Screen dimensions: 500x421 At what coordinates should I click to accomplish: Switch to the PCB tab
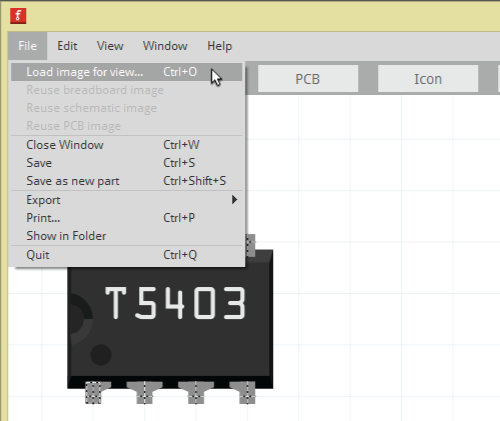click(x=308, y=79)
